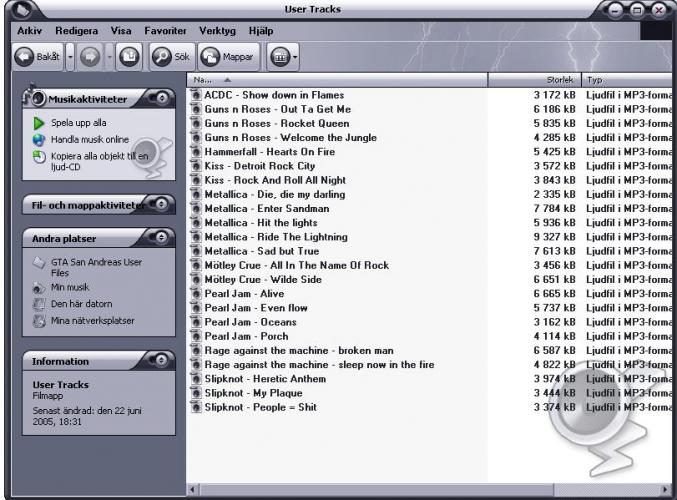Open the views dropdown in the toolbar
The width and height of the screenshot is (677, 500).
point(284,56)
